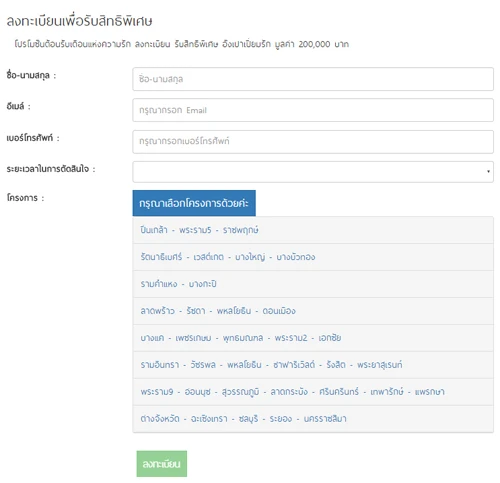Open the ระยะเวลาในการตัดสินใจ dropdown

coord(313,172)
